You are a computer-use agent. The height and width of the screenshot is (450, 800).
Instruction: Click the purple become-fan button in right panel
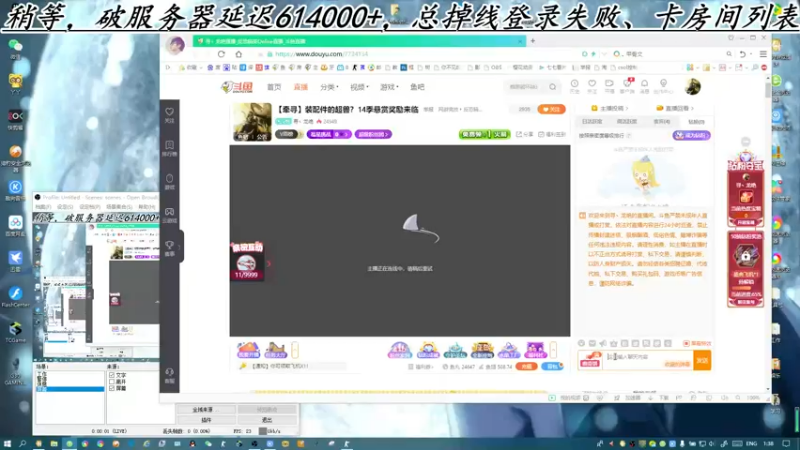click(691, 135)
